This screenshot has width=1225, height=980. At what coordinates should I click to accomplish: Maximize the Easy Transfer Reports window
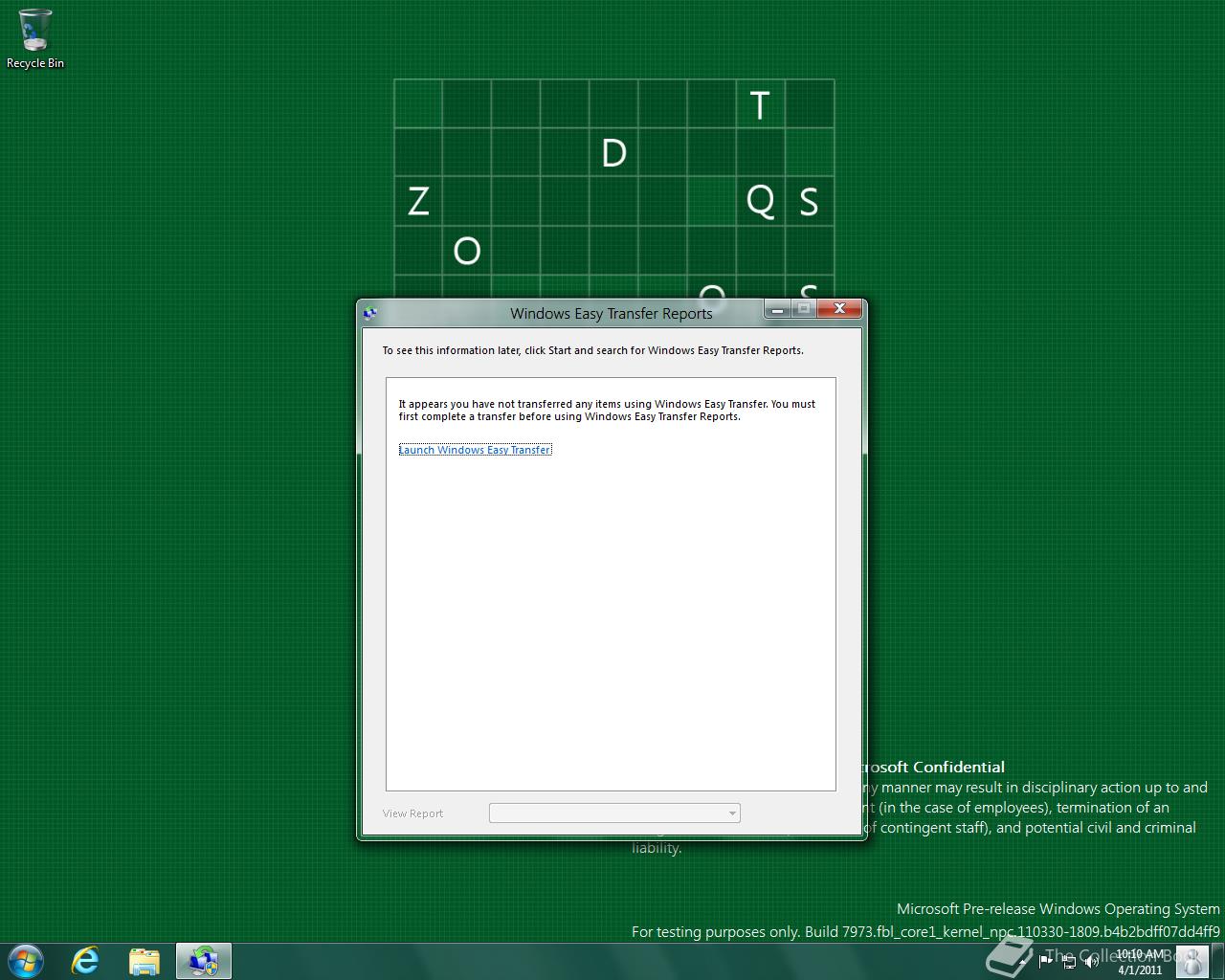point(804,308)
